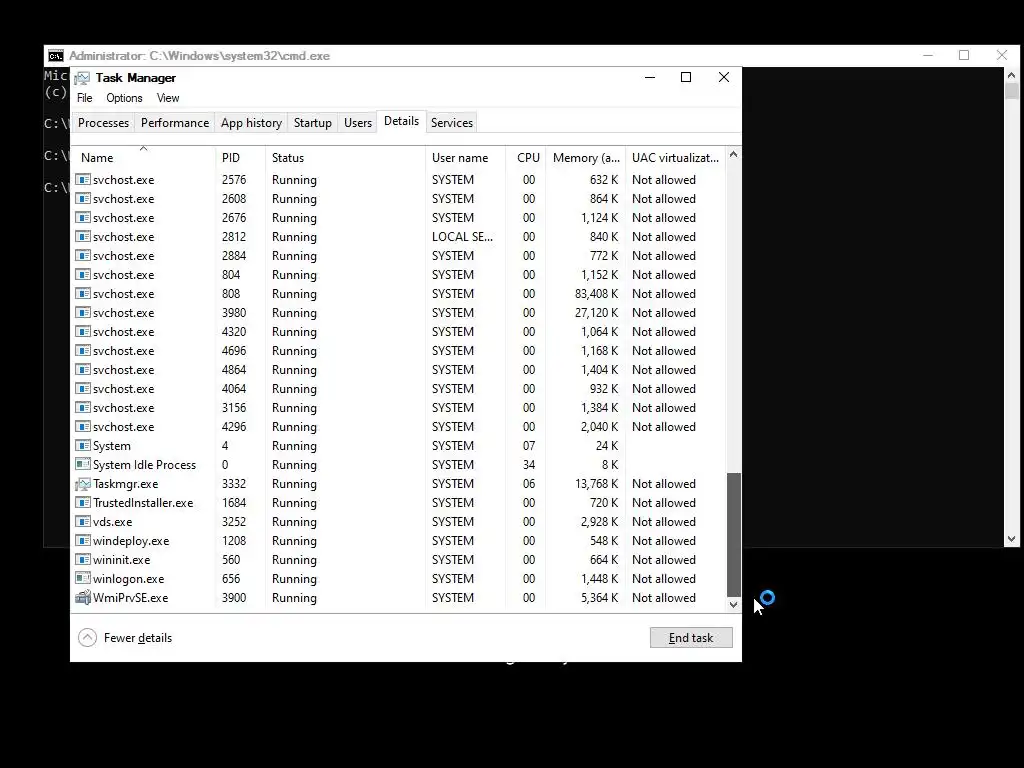
Task: Minimize the cmd.exe window
Action: (x=928, y=56)
